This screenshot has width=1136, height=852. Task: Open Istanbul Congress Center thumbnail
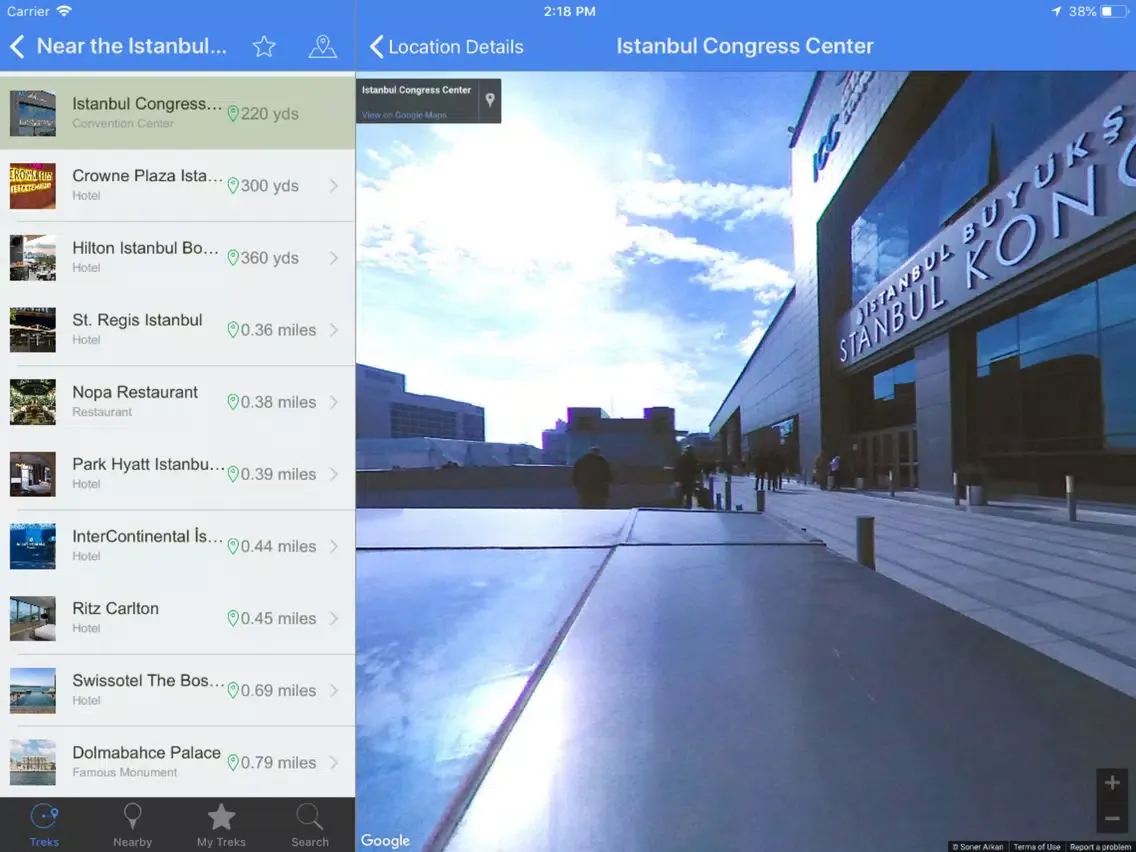coord(33,114)
